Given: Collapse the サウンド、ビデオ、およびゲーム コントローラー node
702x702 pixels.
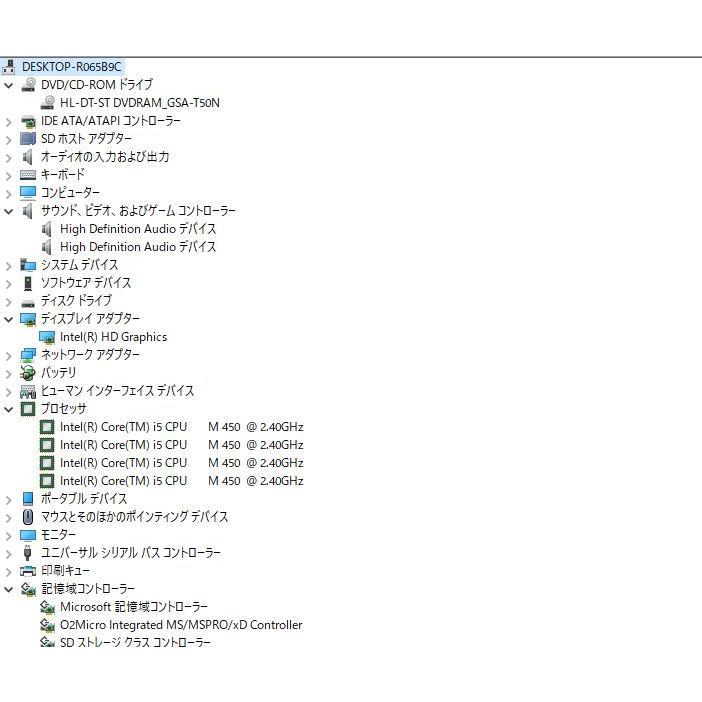Looking at the screenshot, I should coord(9,211).
